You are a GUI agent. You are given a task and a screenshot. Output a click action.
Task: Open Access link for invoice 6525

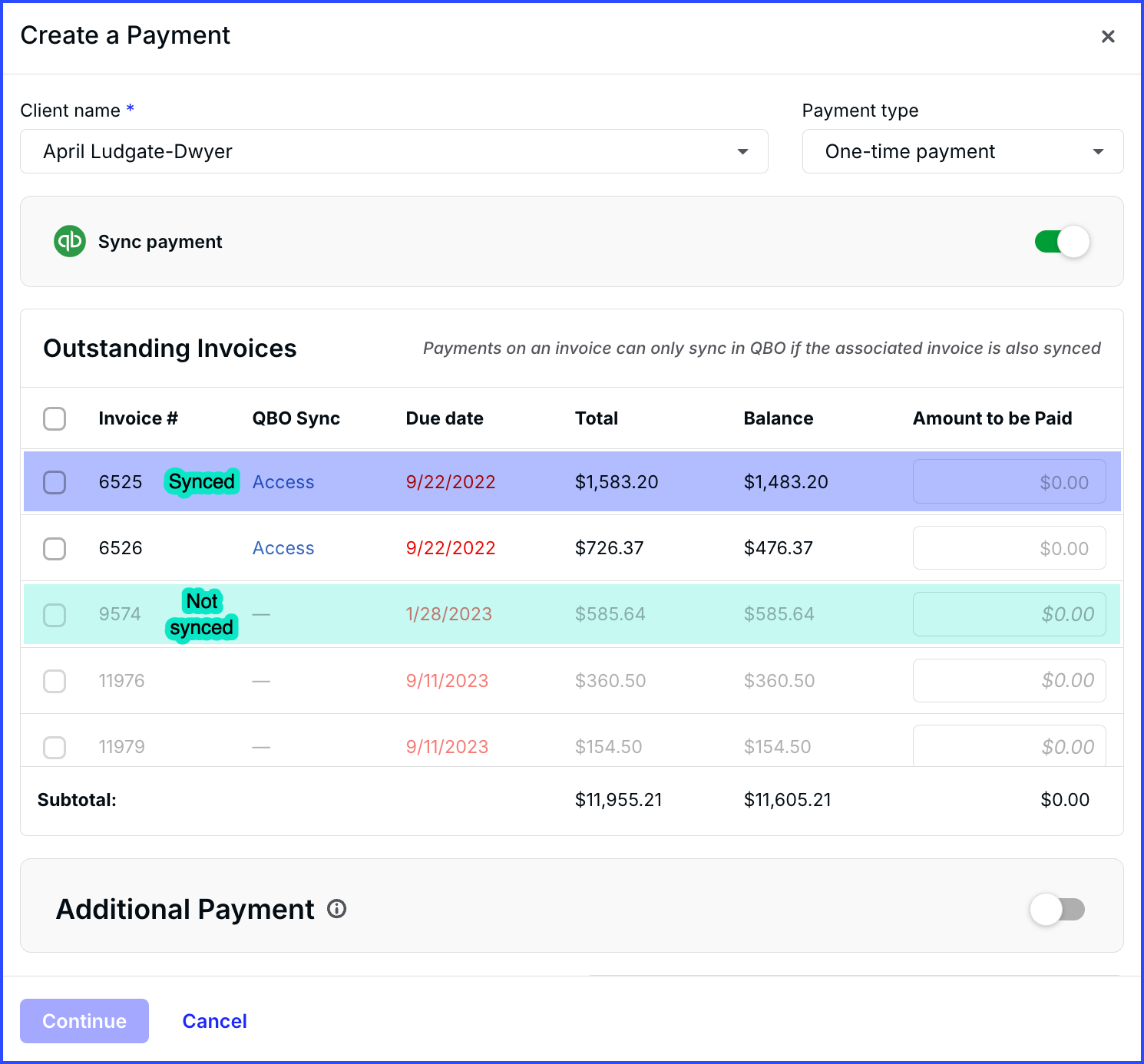click(283, 482)
